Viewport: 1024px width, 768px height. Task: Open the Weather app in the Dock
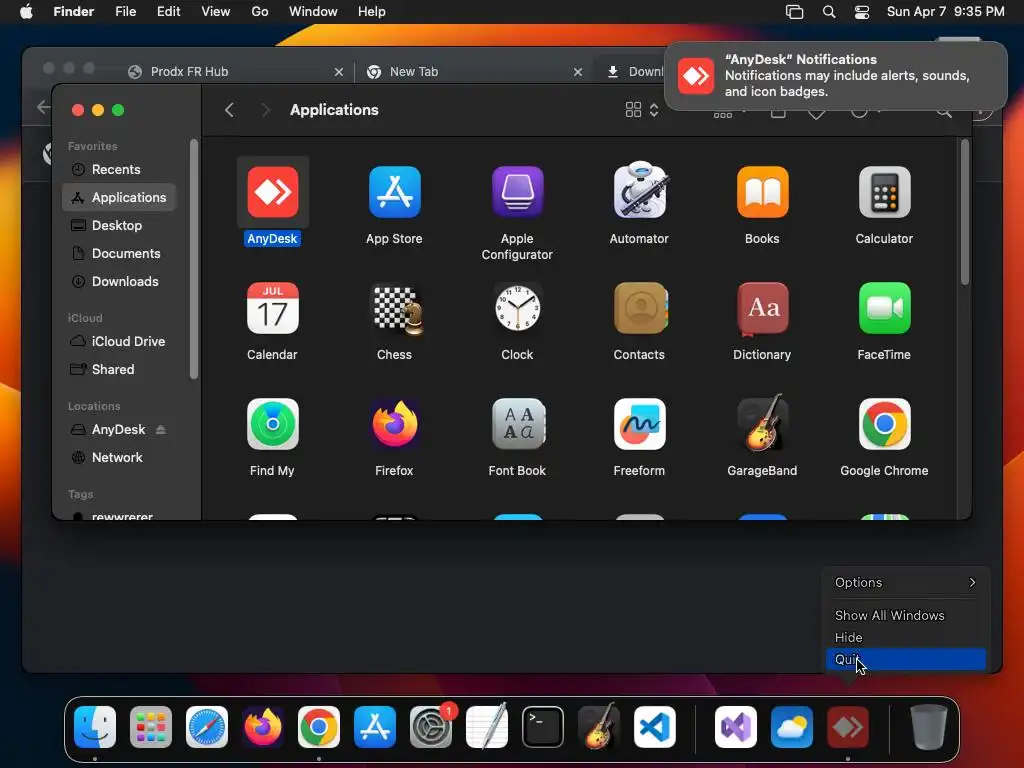(792, 727)
